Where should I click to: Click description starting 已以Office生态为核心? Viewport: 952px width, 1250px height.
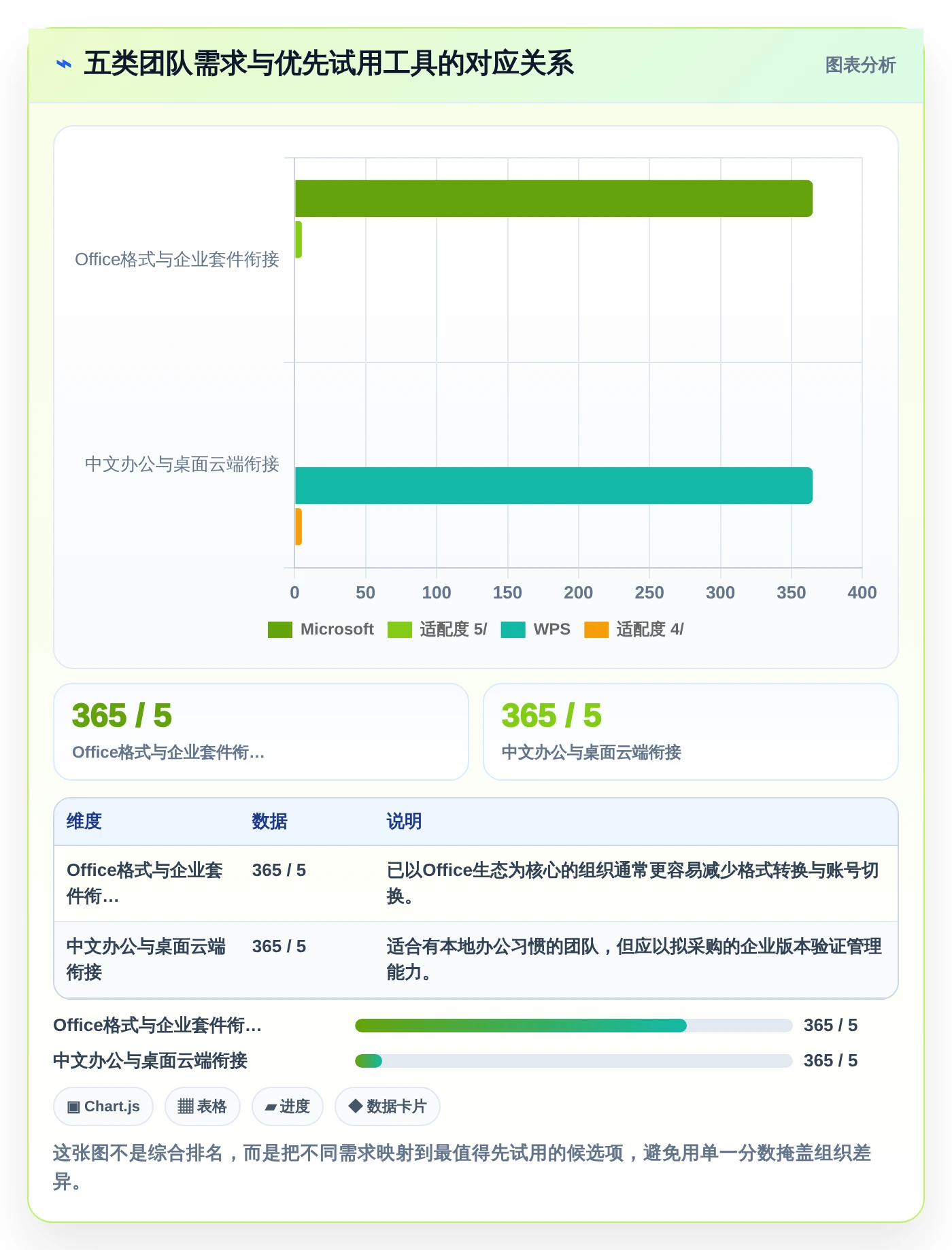[633, 883]
